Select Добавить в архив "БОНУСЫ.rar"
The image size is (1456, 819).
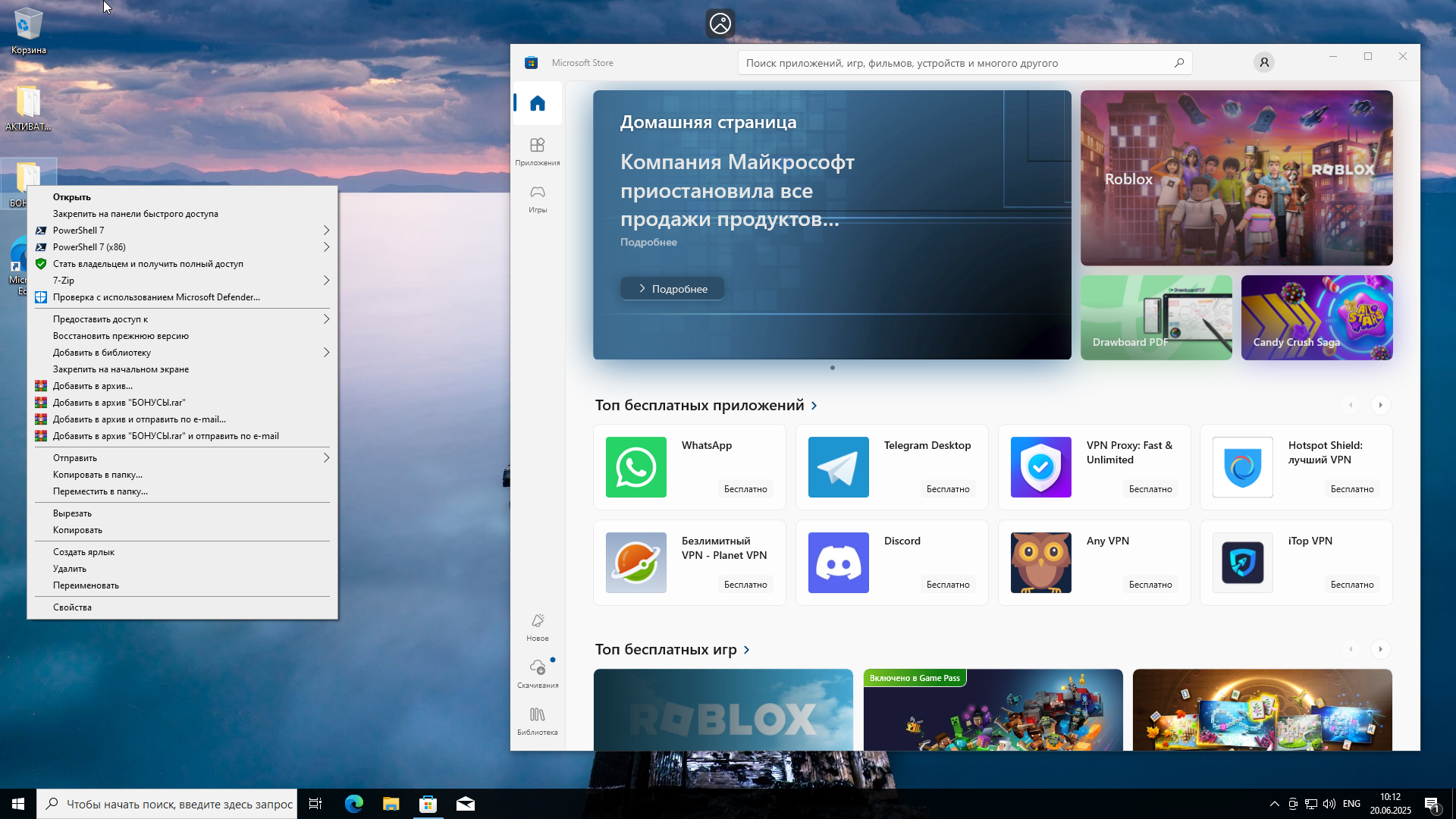pyautogui.click(x=182, y=403)
